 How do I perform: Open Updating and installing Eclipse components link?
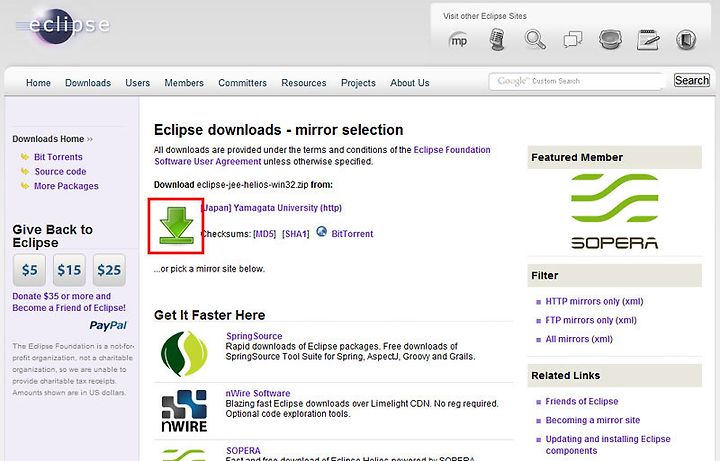(x=608, y=444)
